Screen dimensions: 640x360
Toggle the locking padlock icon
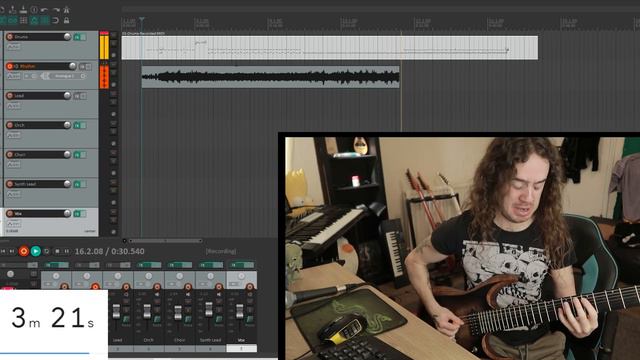point(66,20)
